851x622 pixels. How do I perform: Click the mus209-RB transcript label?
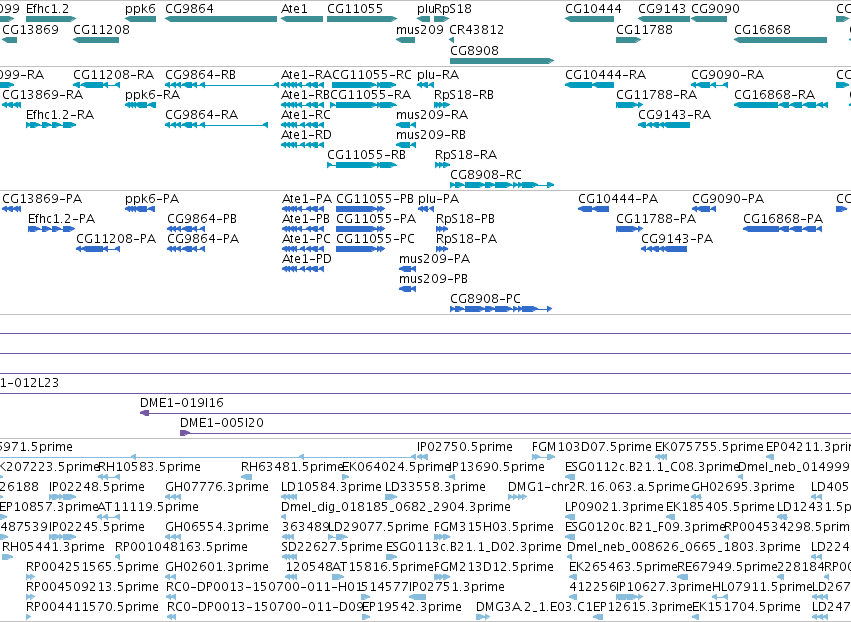(431, 135)
